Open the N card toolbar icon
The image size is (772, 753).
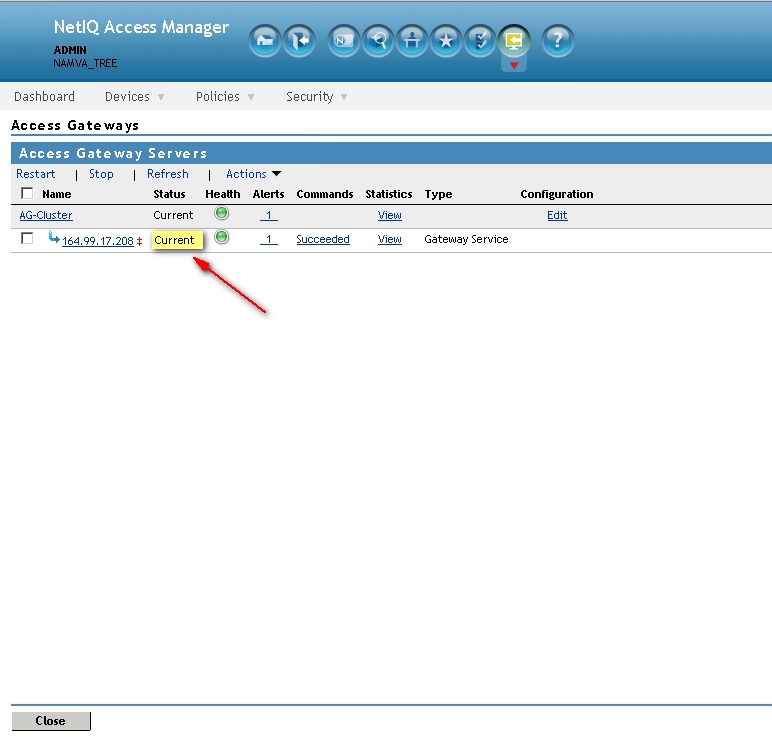(344, 41)
